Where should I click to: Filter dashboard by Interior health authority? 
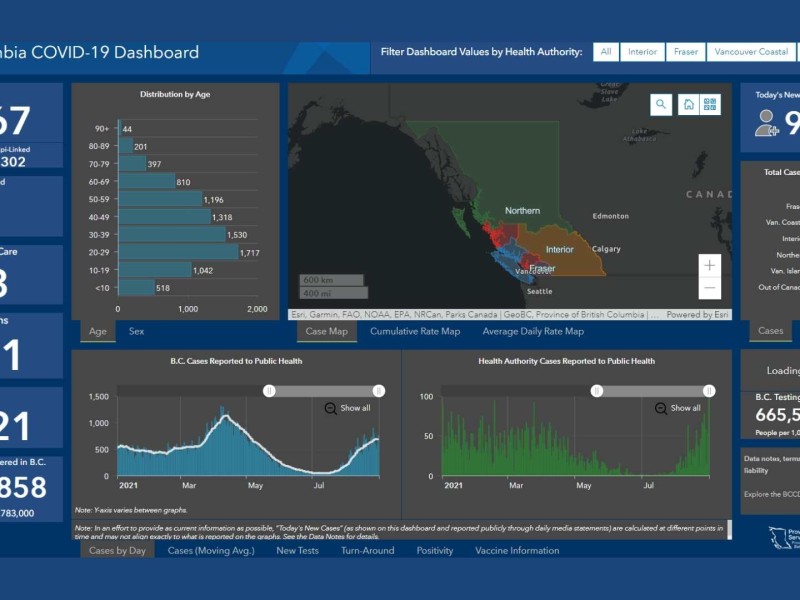(642, 52)
